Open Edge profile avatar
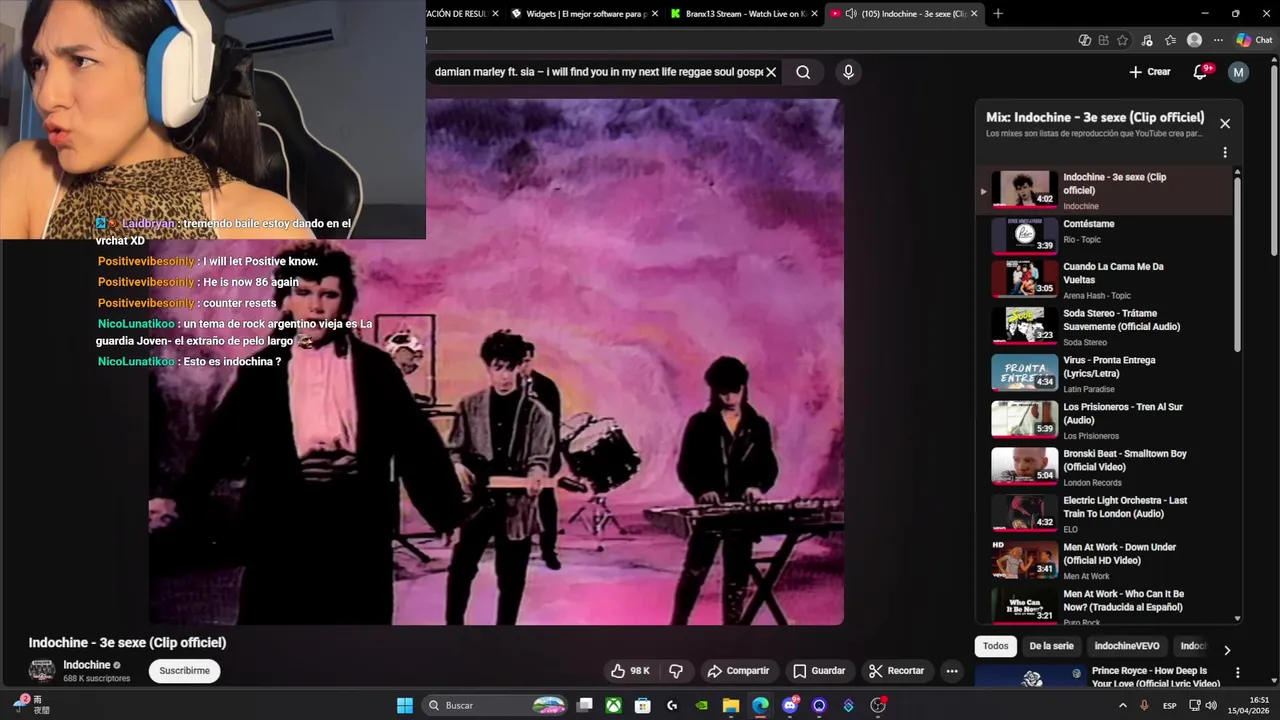Viewport: 1280px width, 720px height. coord(1194,40)
